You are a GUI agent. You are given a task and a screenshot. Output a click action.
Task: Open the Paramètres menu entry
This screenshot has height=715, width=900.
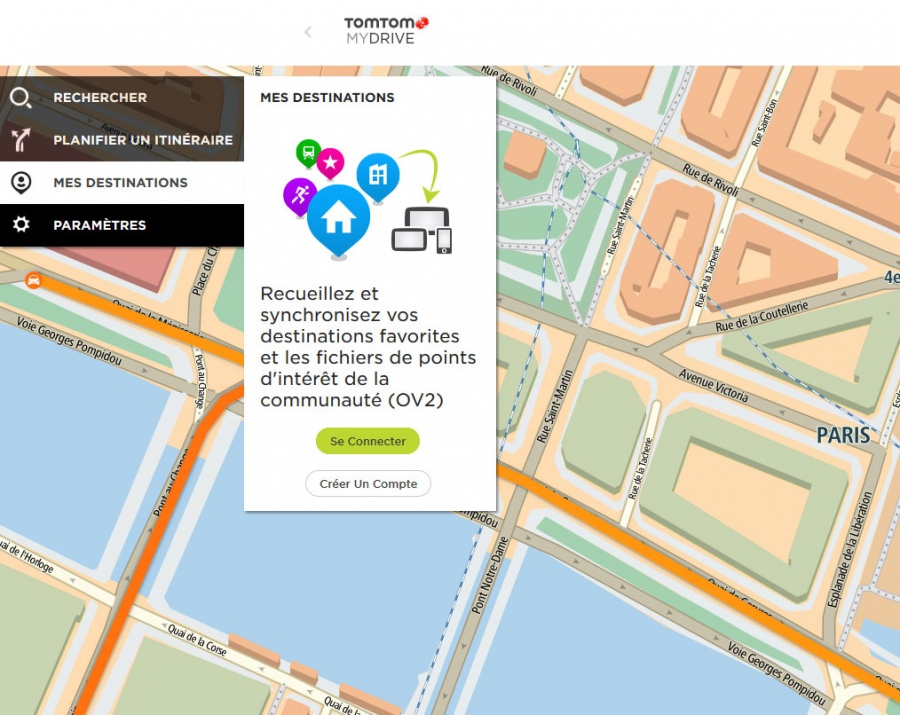[x=122, y=225]
